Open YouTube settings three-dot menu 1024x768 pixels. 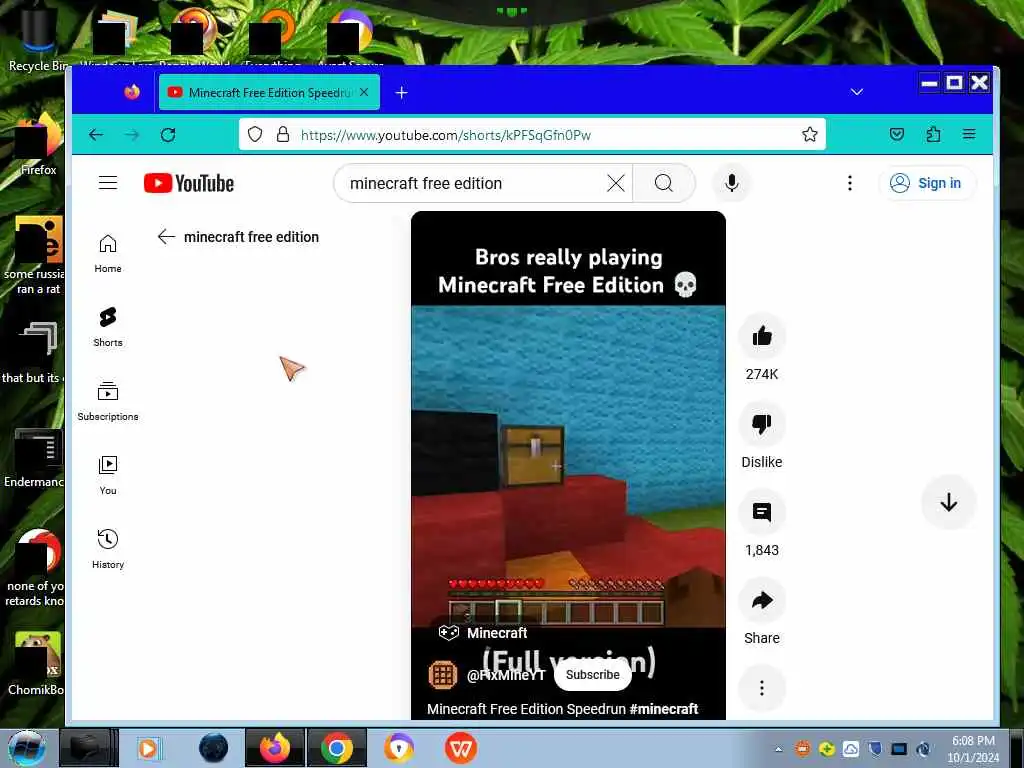850,184
